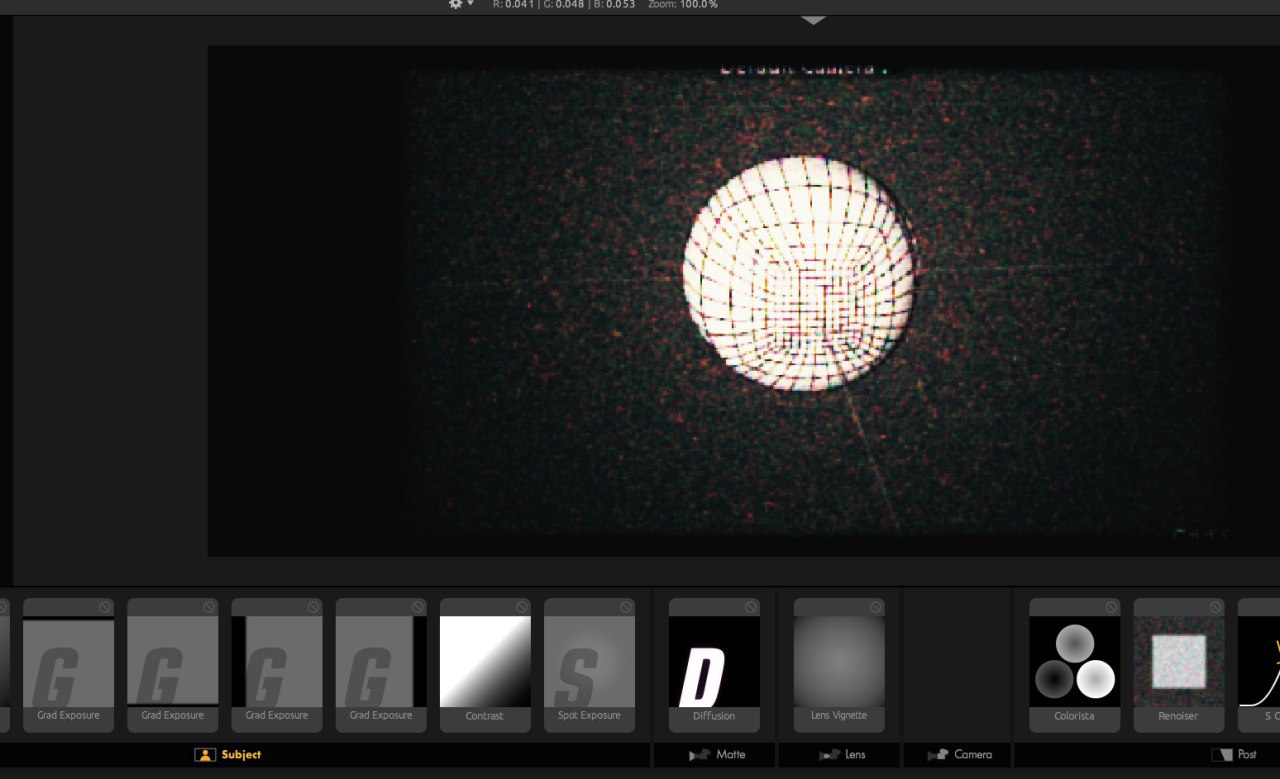
Task: Select the Contrast tool card
Action: tap(485, 665)
